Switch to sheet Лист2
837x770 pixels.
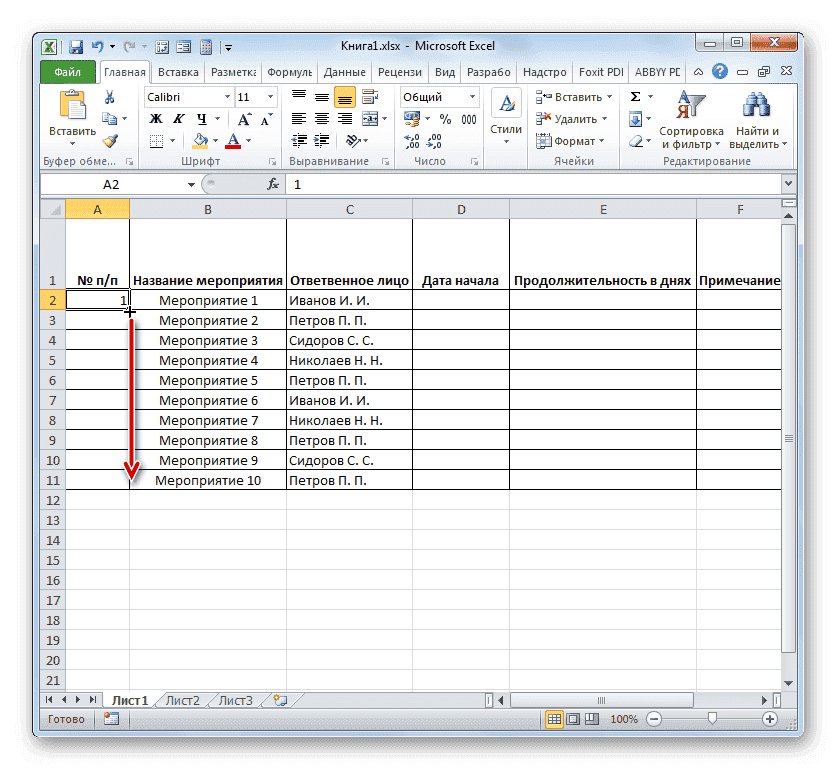point(181,700)
